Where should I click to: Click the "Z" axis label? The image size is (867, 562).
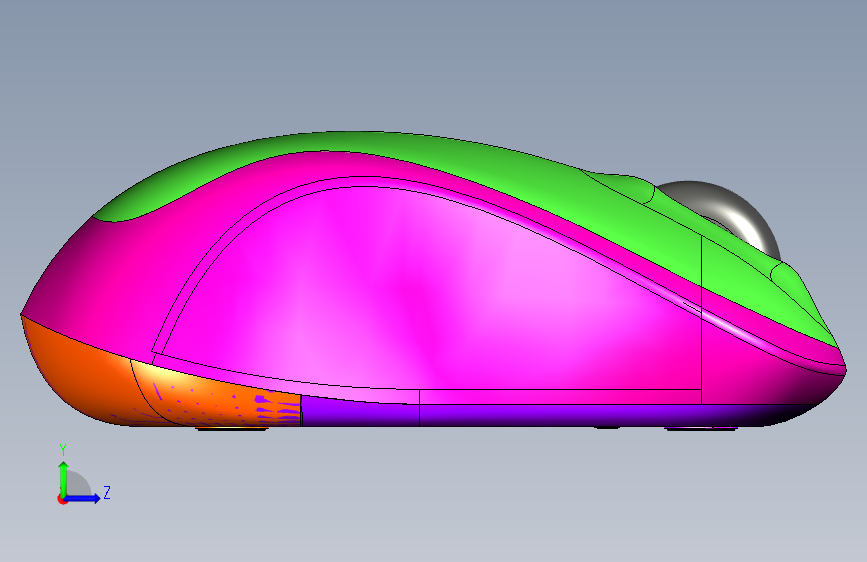(x=107, y=492)
